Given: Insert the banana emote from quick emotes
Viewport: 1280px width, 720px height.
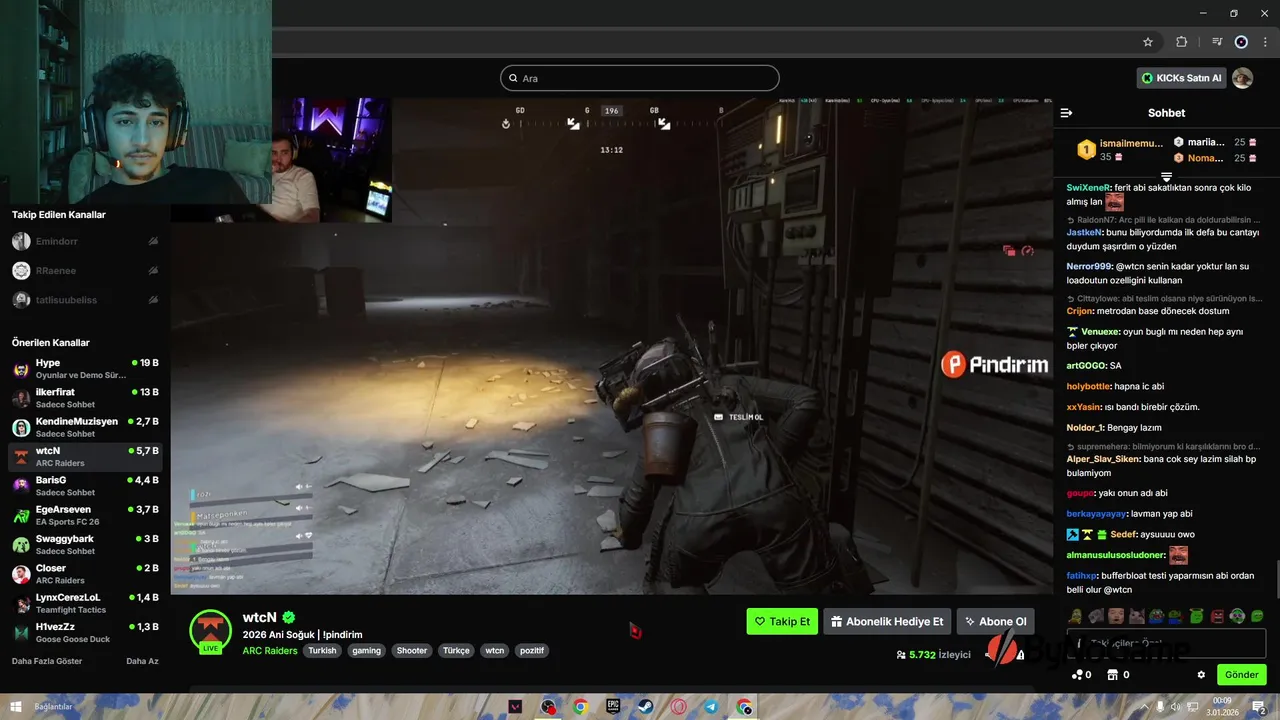Looking at the screenshot, I should tap(1074, 616).
